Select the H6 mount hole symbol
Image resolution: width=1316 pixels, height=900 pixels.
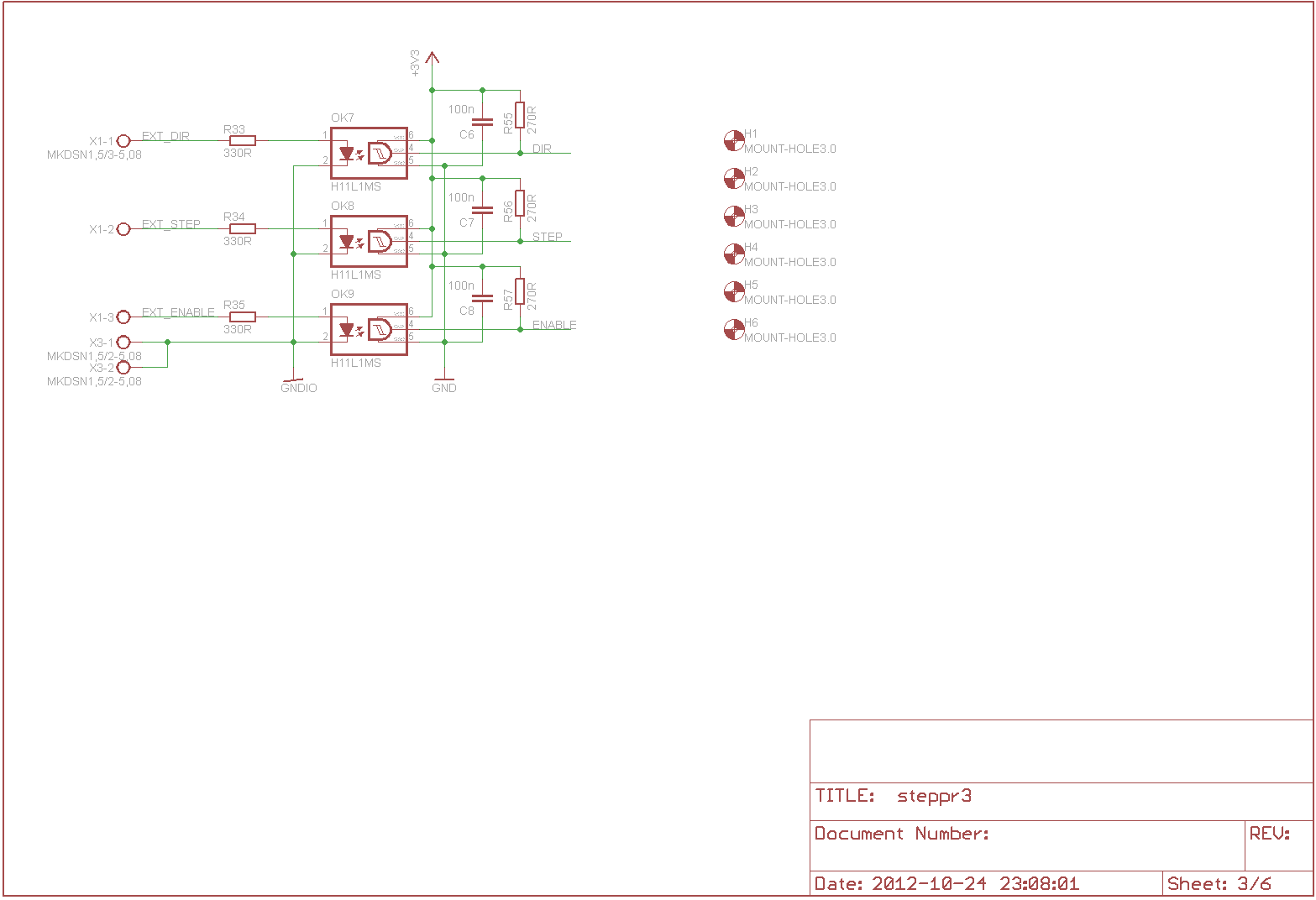[x=734, y=330]
